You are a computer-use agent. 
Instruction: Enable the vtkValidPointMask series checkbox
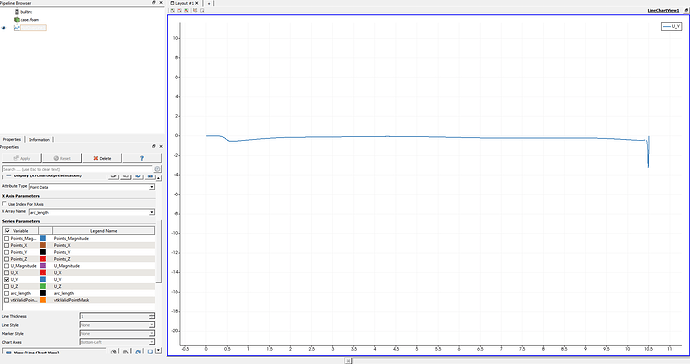[7, 300]
